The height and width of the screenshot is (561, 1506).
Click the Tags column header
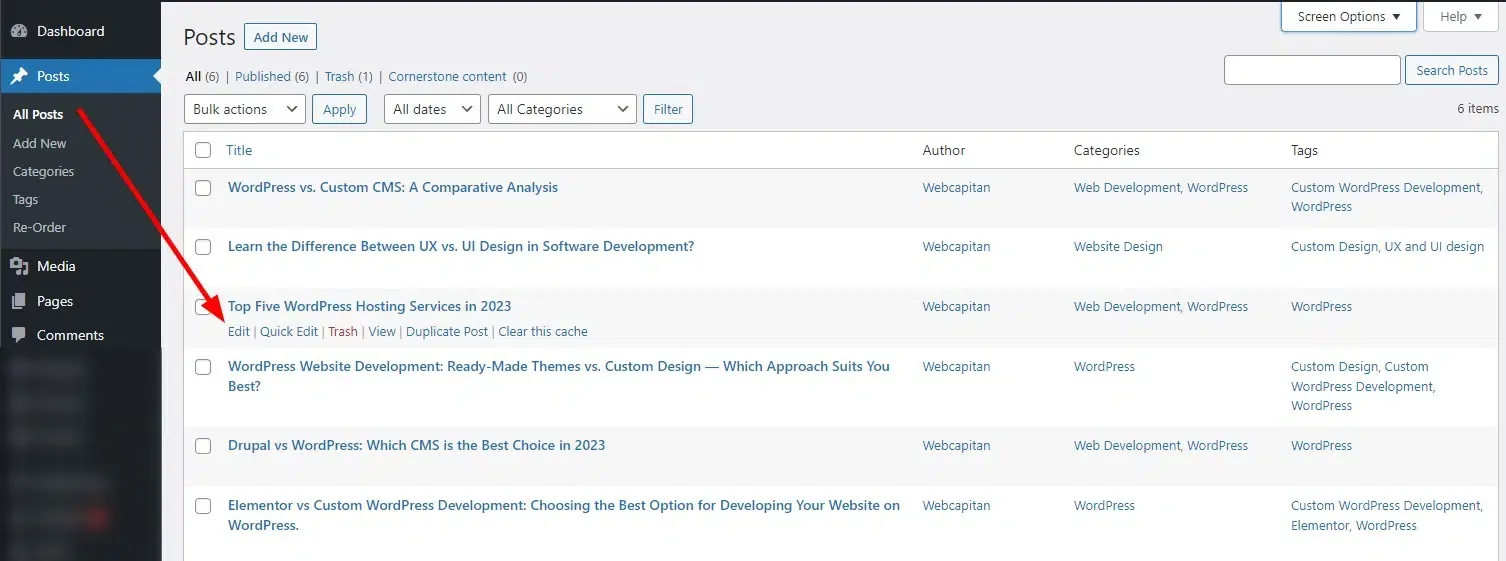pos(1305,150)
